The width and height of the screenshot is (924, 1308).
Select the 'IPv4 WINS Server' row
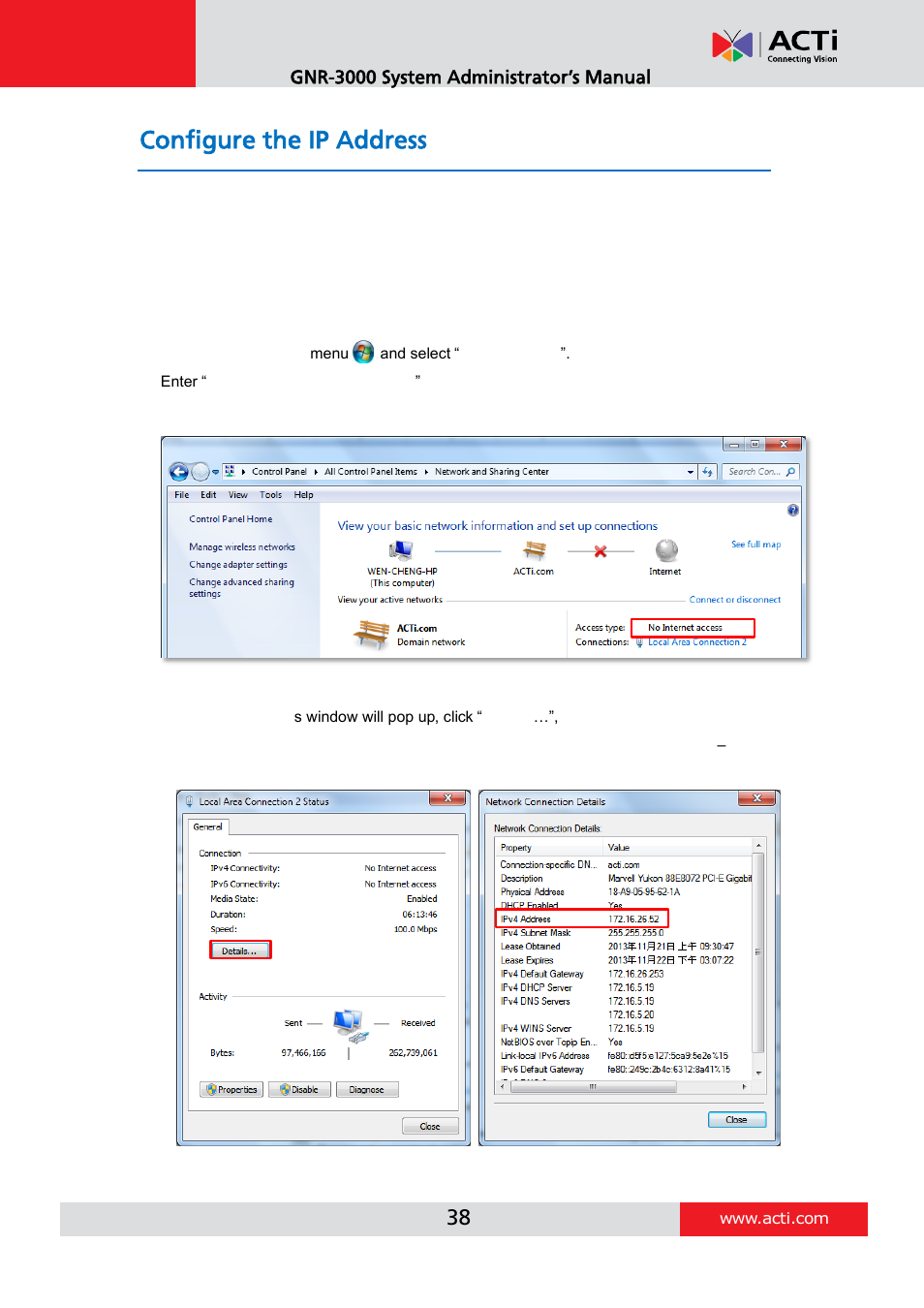tap(625, 1029)
